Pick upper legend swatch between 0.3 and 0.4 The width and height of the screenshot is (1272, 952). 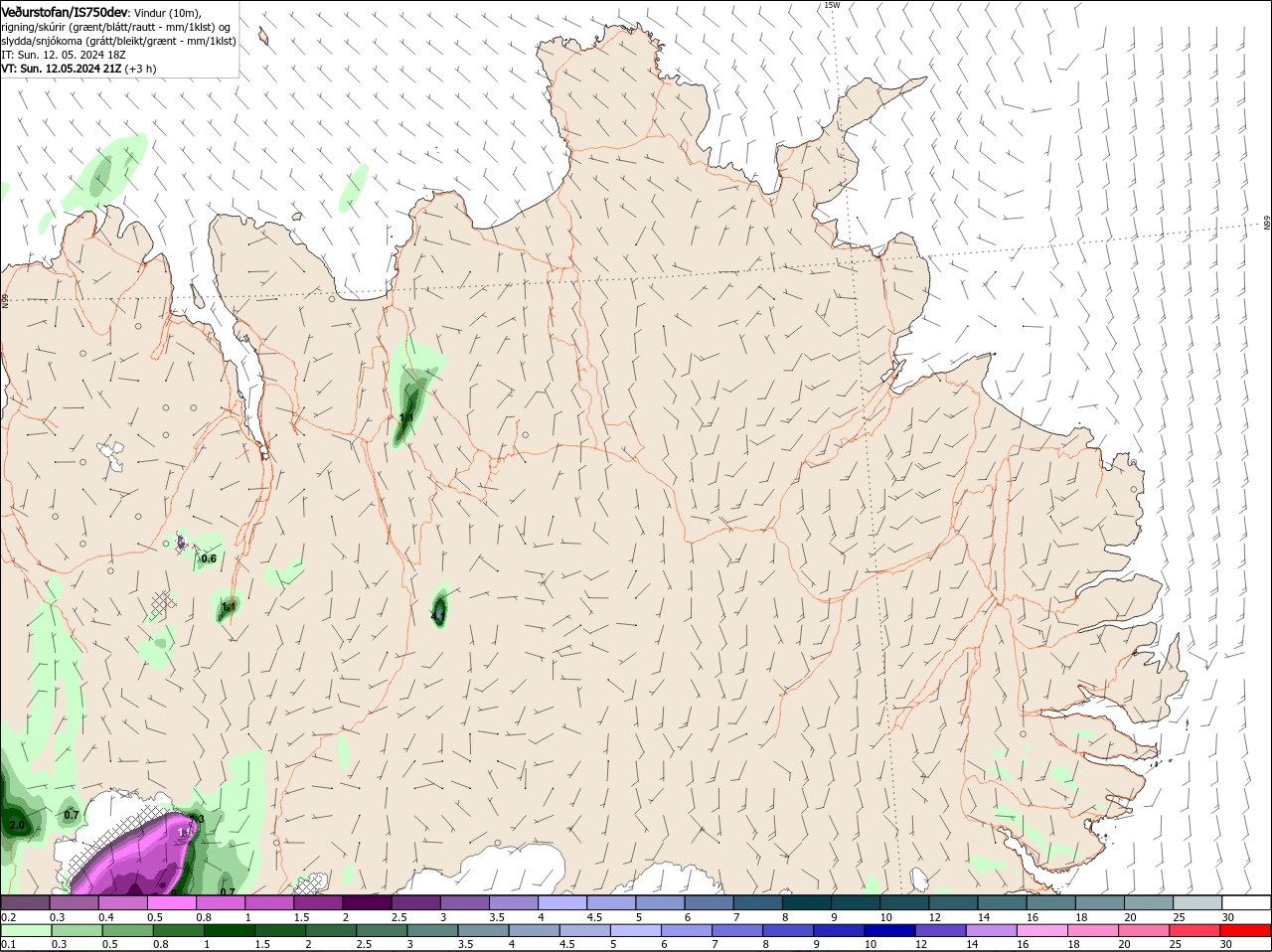point(74,902)
